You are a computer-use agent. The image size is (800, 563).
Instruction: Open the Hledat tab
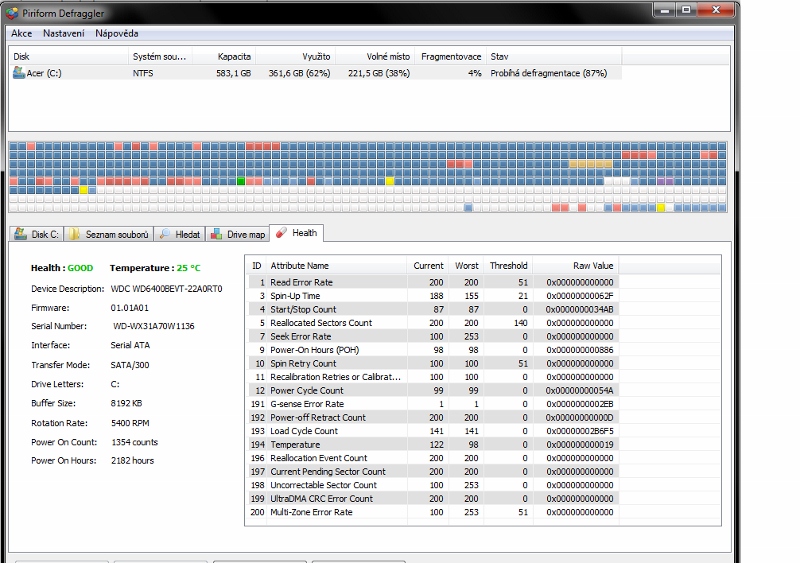click(x=180, y=234)
